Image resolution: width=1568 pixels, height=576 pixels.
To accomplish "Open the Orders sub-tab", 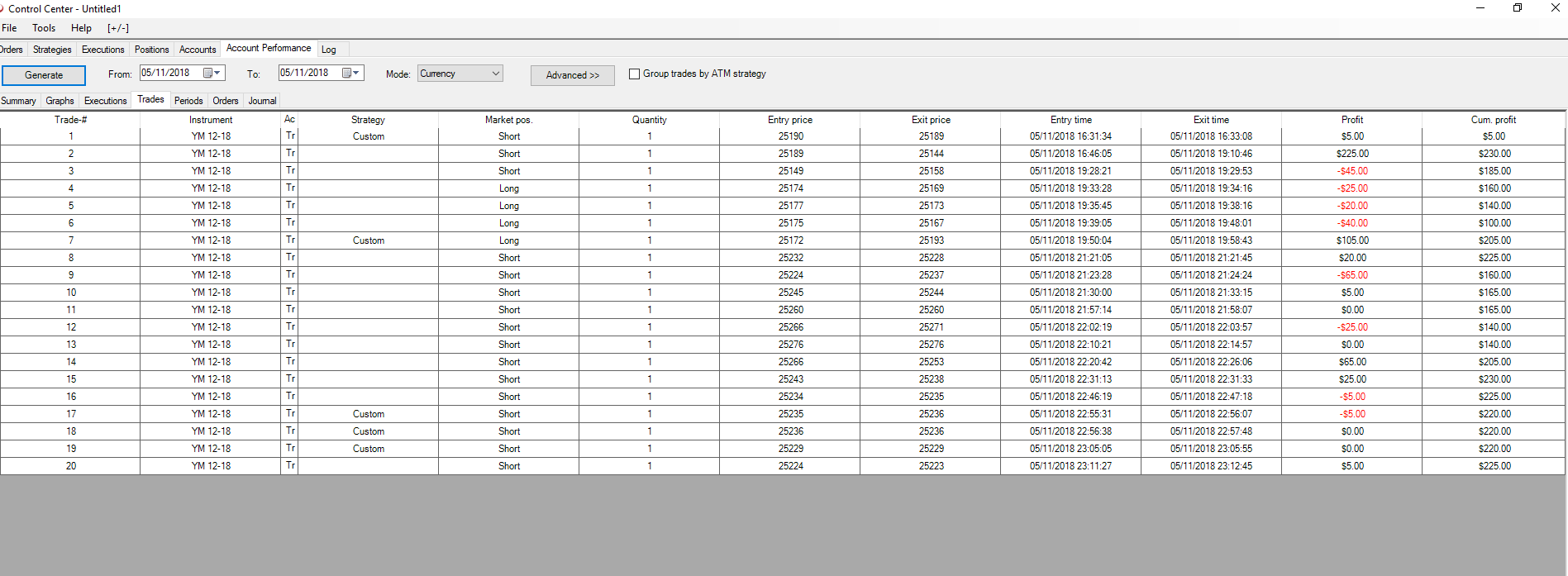I will tap(226, 101).
